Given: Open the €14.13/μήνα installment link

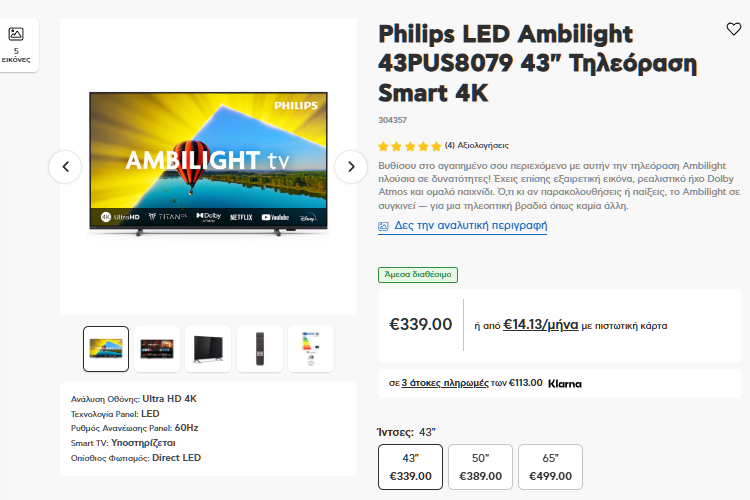Looking at the screenshot, I should [x=540, y=325].
